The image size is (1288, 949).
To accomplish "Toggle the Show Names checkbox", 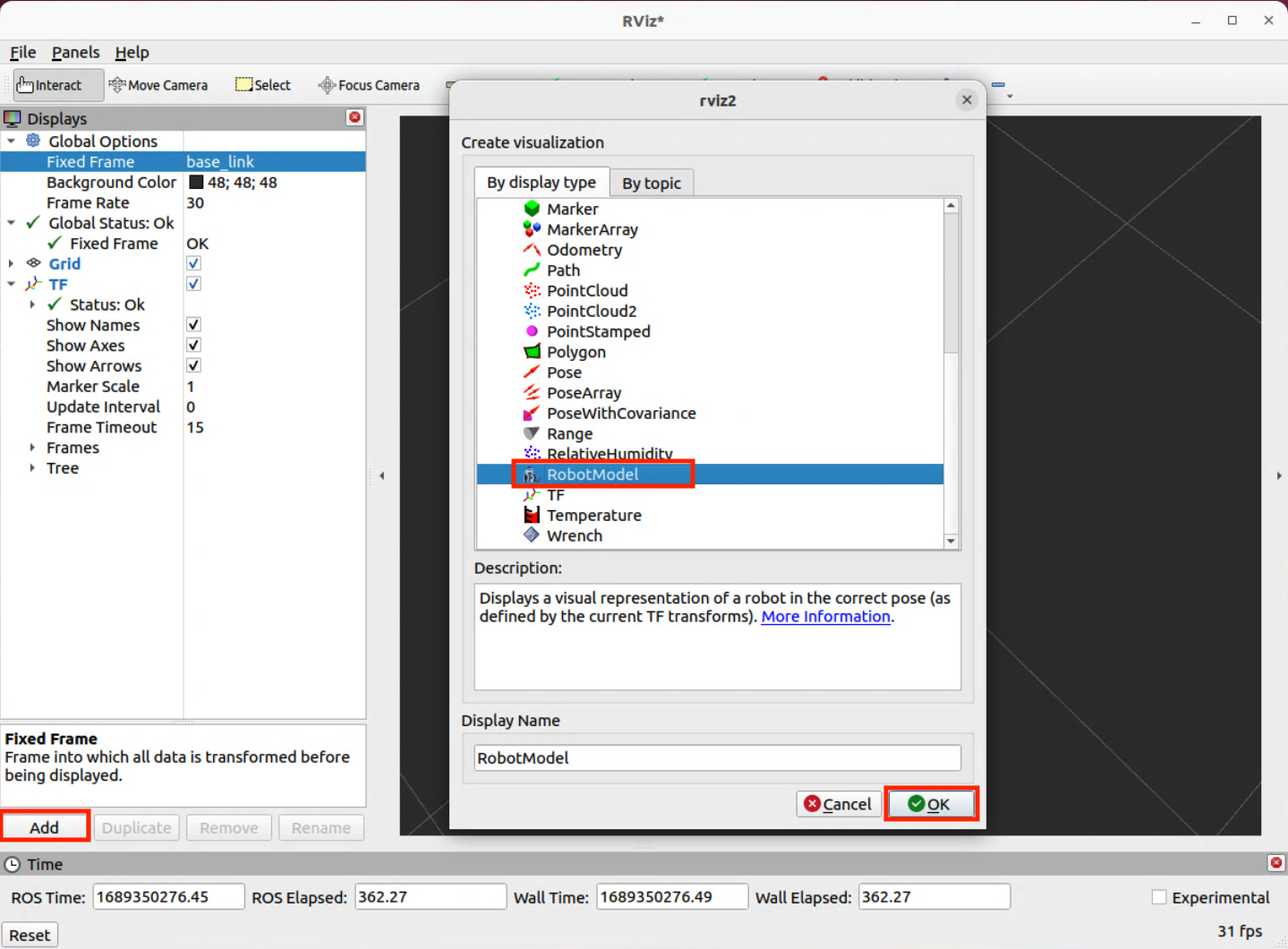I will coord(193,325).
